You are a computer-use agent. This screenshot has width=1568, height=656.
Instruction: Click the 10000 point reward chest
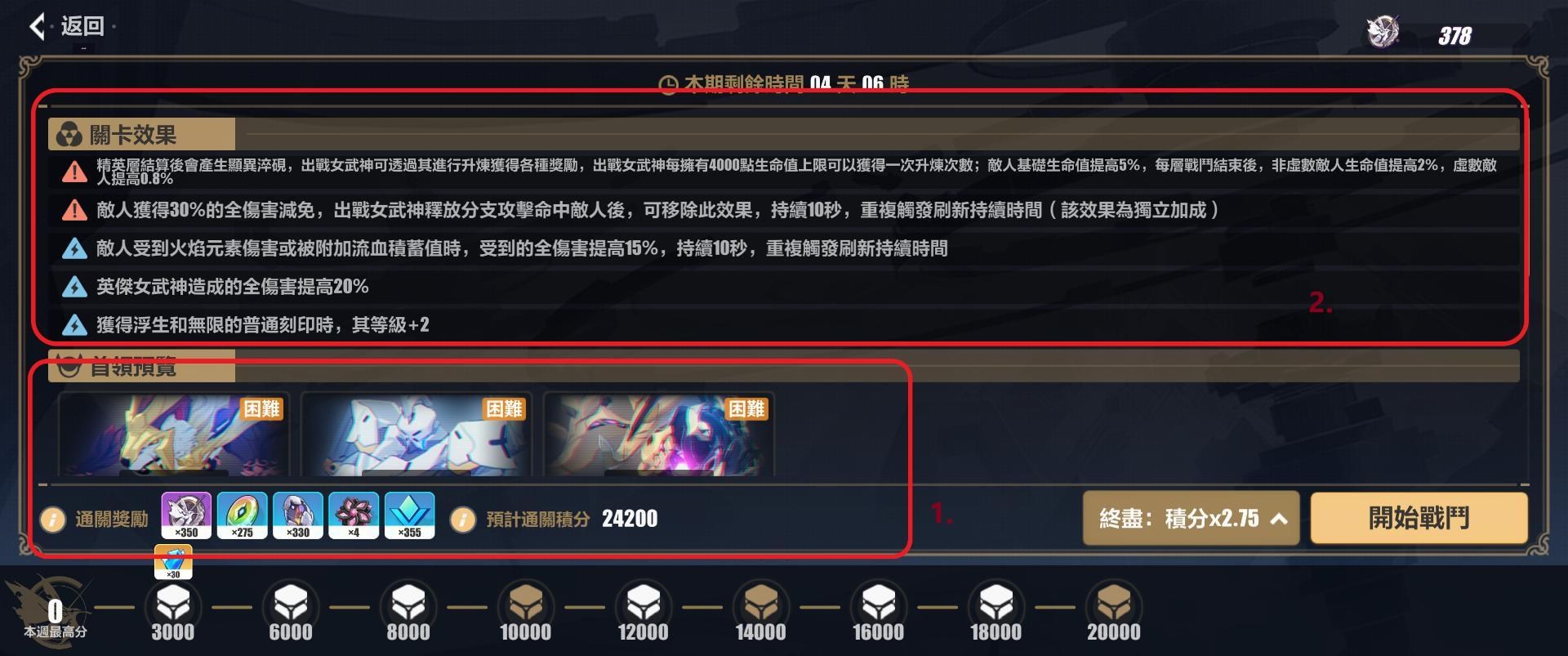pos(526,605)
